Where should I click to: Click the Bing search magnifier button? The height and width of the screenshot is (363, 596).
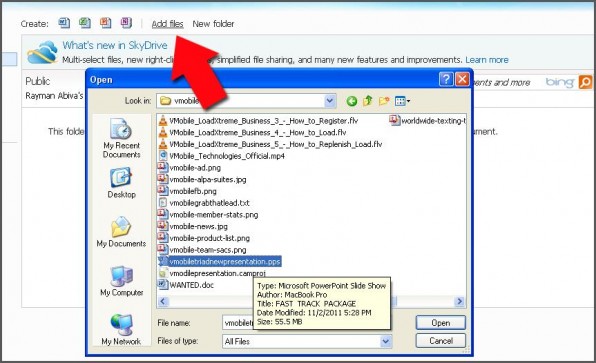[585, 82]
